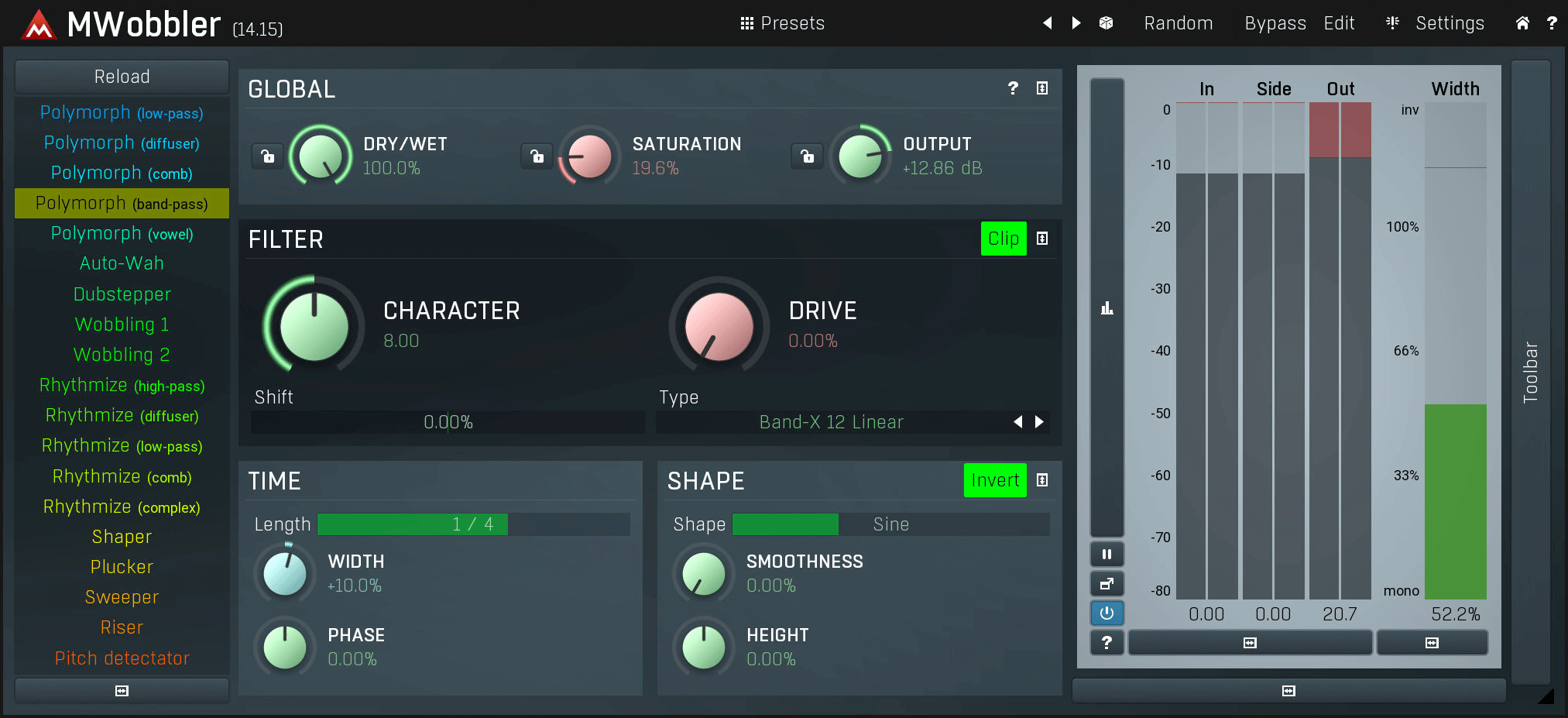Detach the meter panel with popup icon
1568x718 pixels.
(1107, 584)
